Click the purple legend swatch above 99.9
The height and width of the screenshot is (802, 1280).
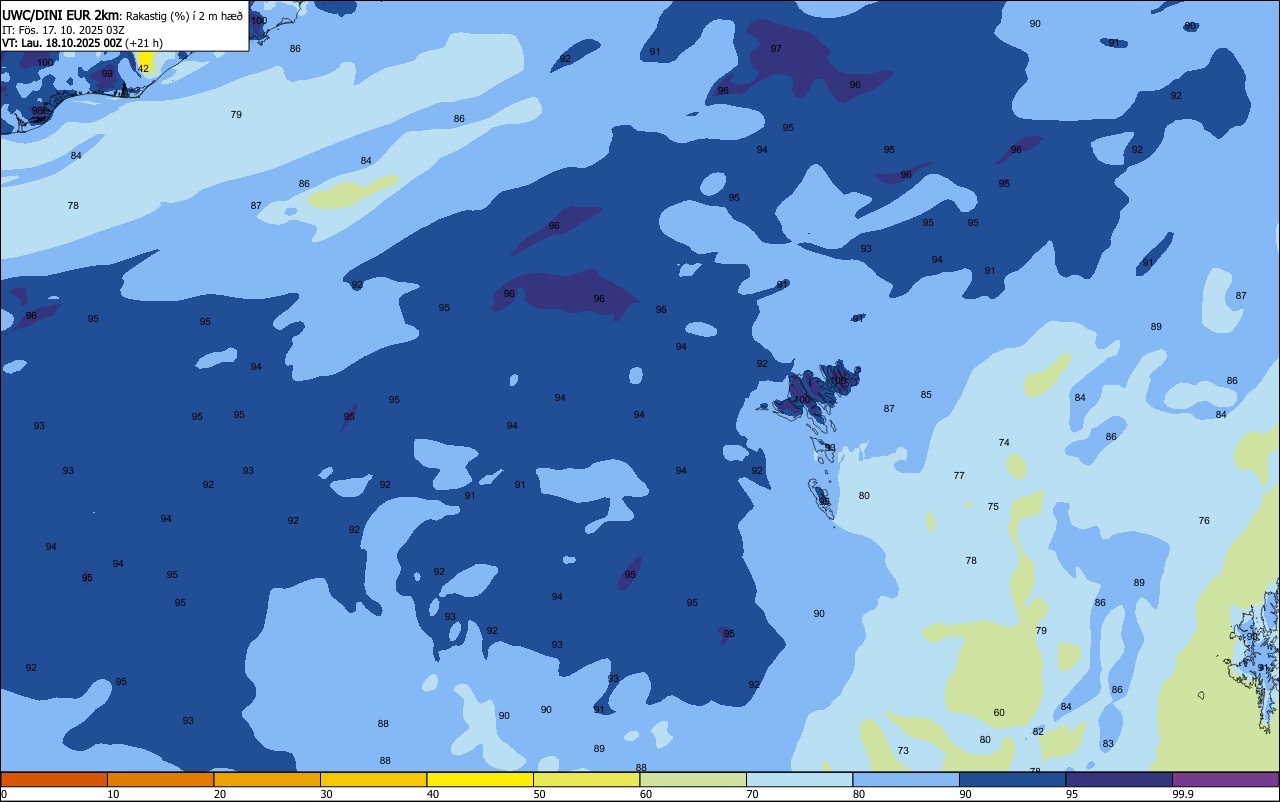click(1225, 779)
